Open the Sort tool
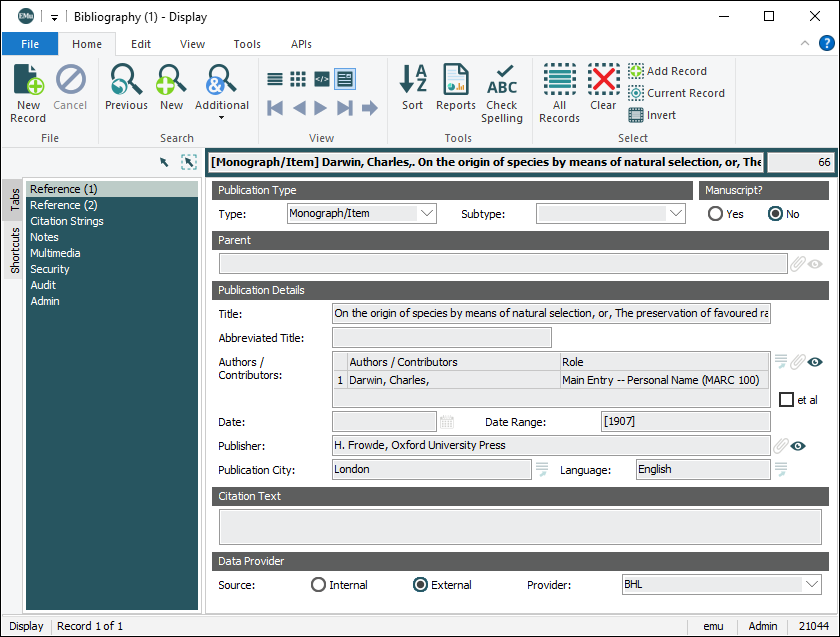 (x=412, y=88)
